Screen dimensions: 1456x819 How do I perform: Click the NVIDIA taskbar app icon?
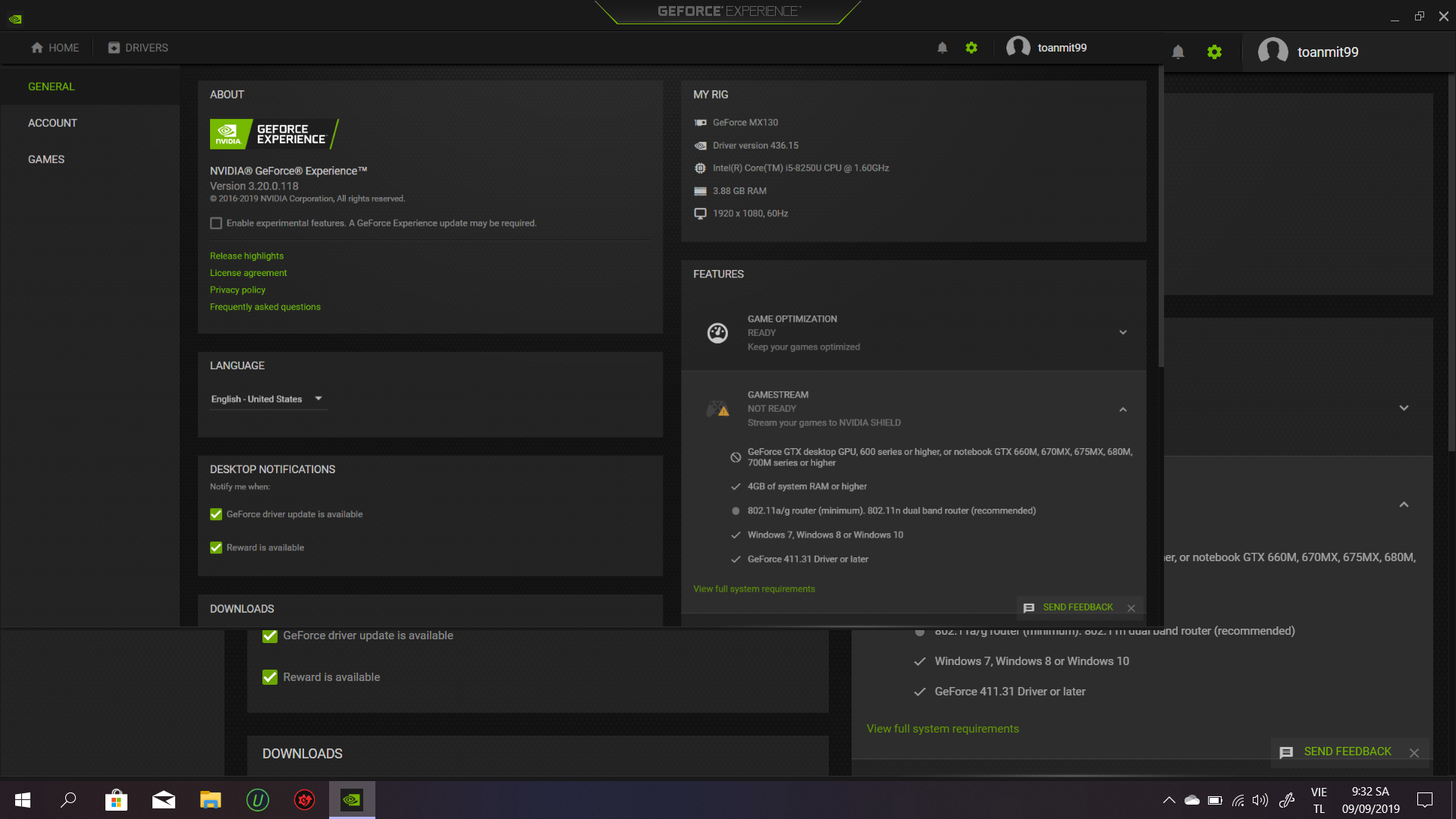[352, 800]
